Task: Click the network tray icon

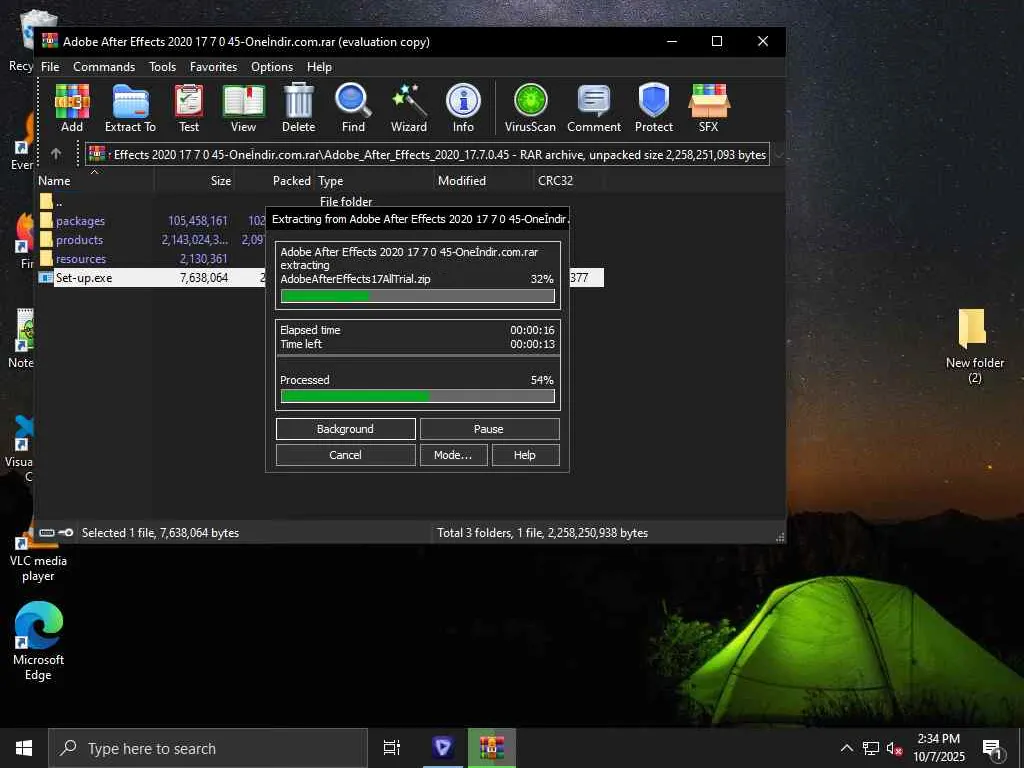Action: 871,749
